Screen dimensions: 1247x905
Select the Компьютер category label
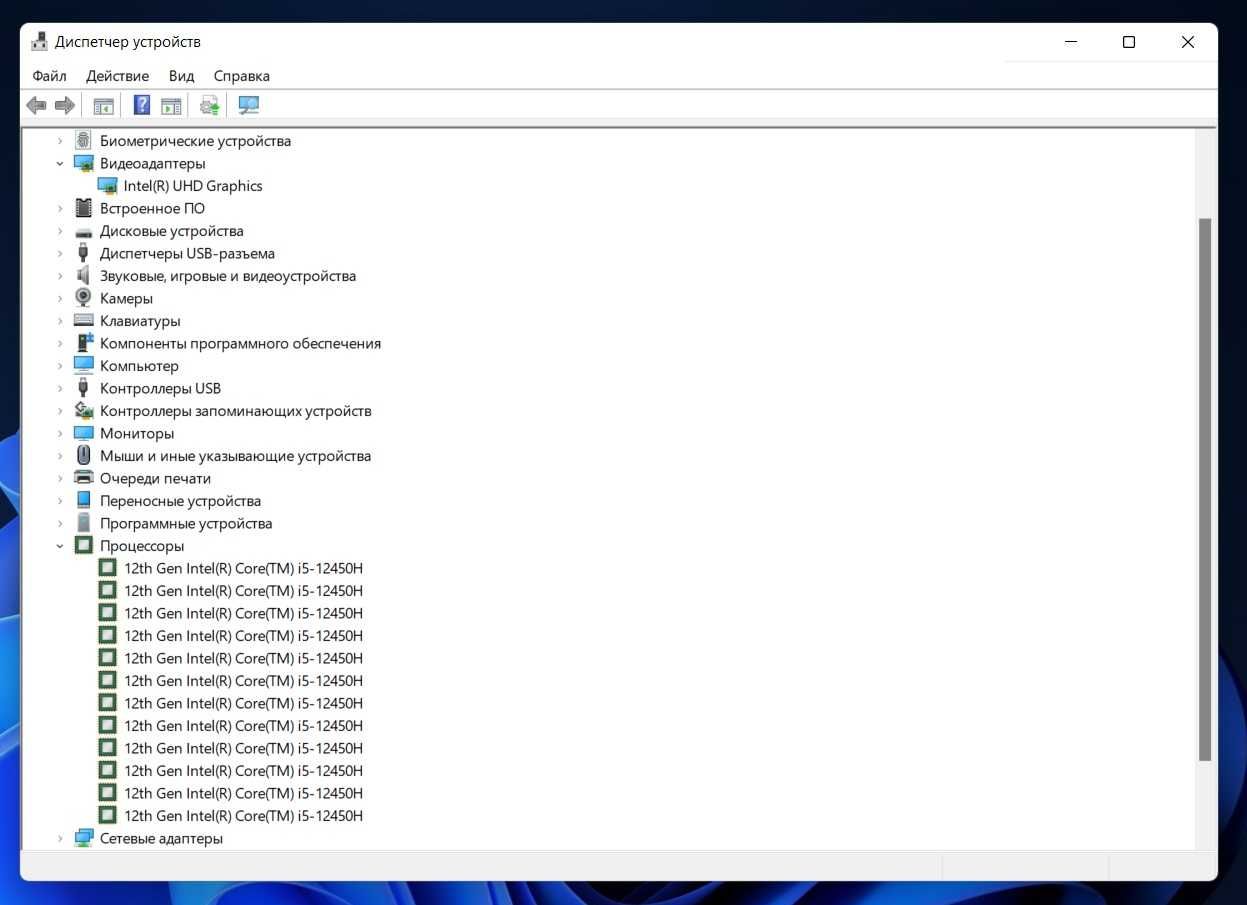tap(139, 366)
